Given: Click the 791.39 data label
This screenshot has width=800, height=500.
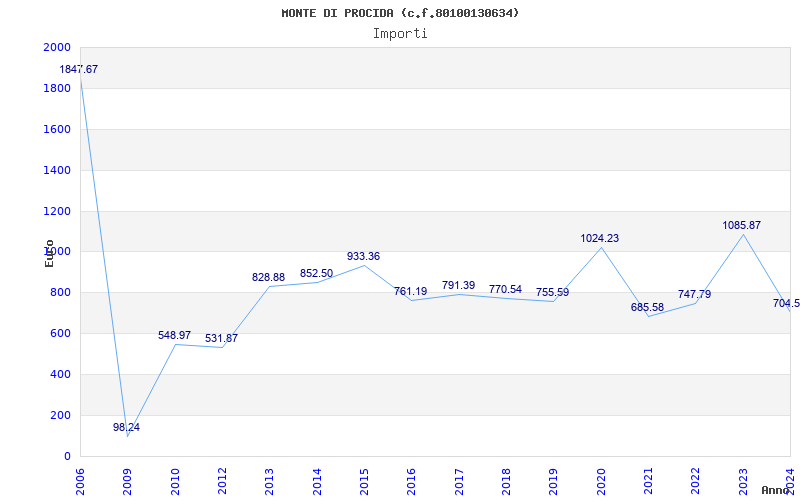Looking at the screenshot, I should [458, 286].
